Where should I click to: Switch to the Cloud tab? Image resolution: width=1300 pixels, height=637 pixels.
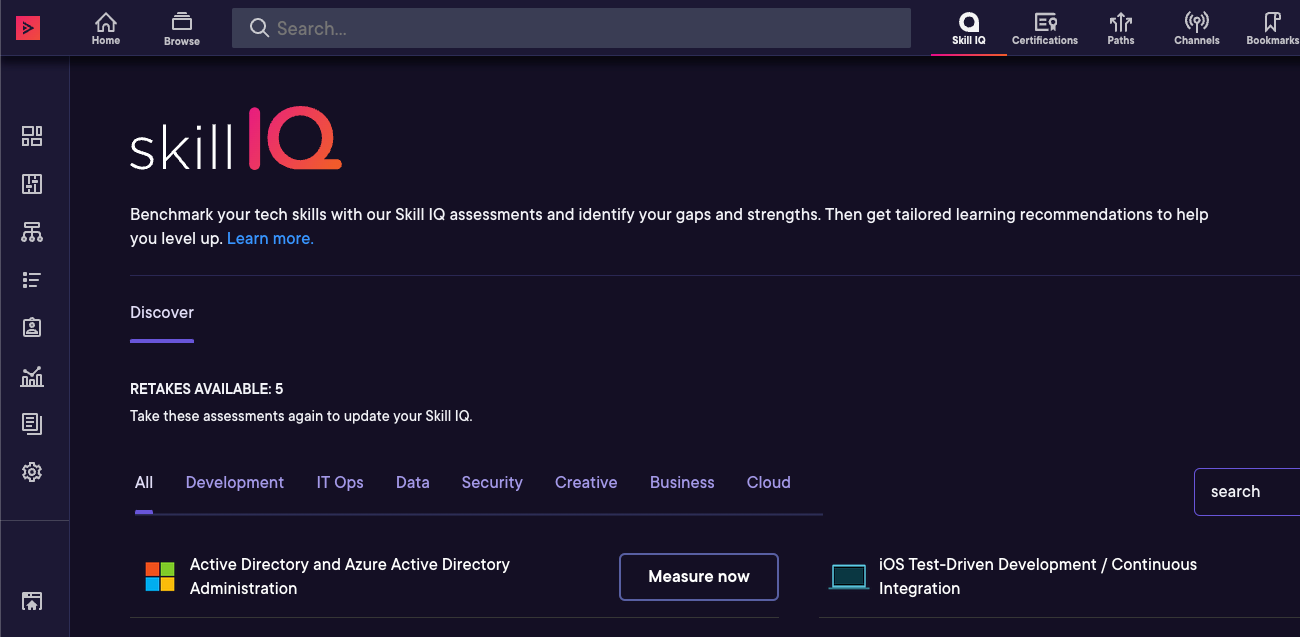[769, 482]
